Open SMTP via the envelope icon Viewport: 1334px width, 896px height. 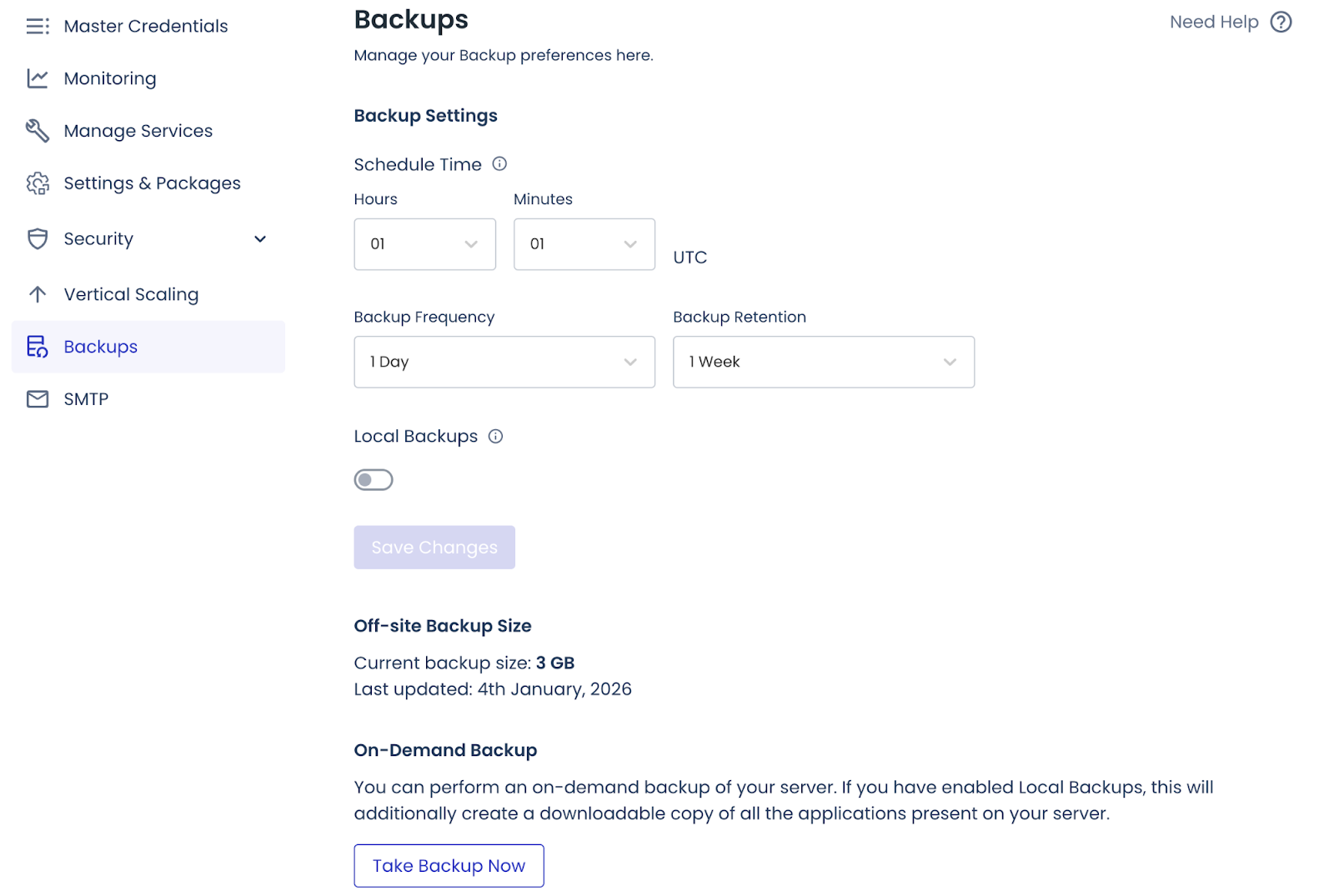coord(38,398)
